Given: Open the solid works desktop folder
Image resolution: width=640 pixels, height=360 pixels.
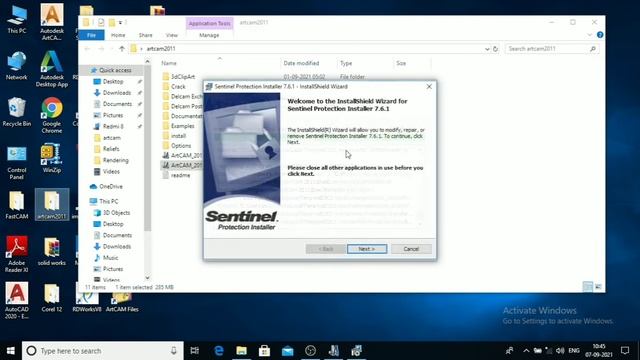Looking at the screenshot, I should tap(52, 252).
